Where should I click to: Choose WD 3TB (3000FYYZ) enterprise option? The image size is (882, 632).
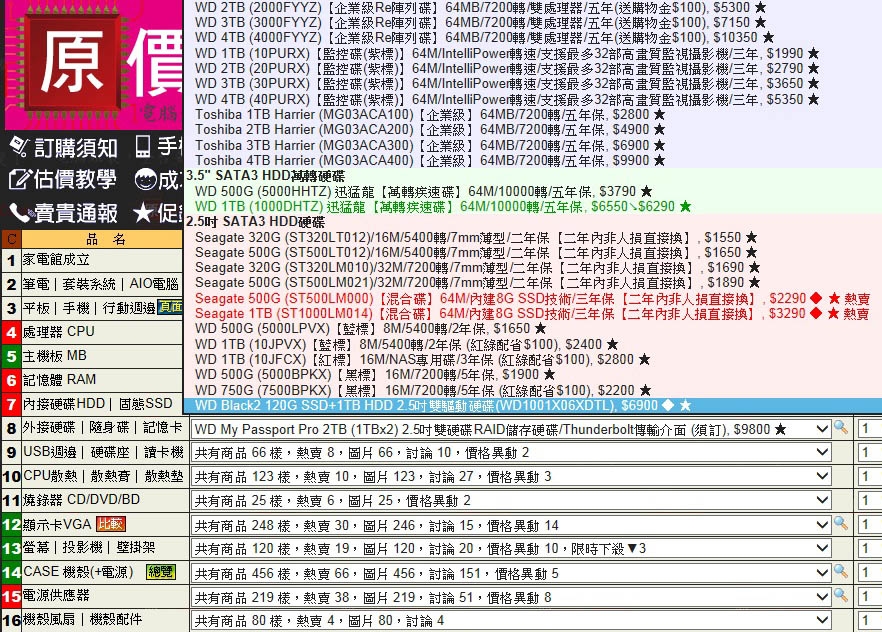[x=533, y=22]
